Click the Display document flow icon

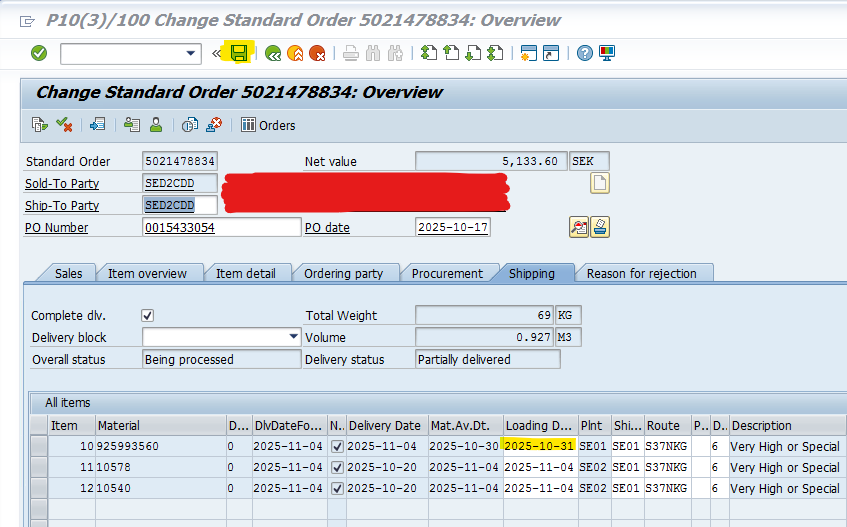pyautogui.click(x=39, y=125)
